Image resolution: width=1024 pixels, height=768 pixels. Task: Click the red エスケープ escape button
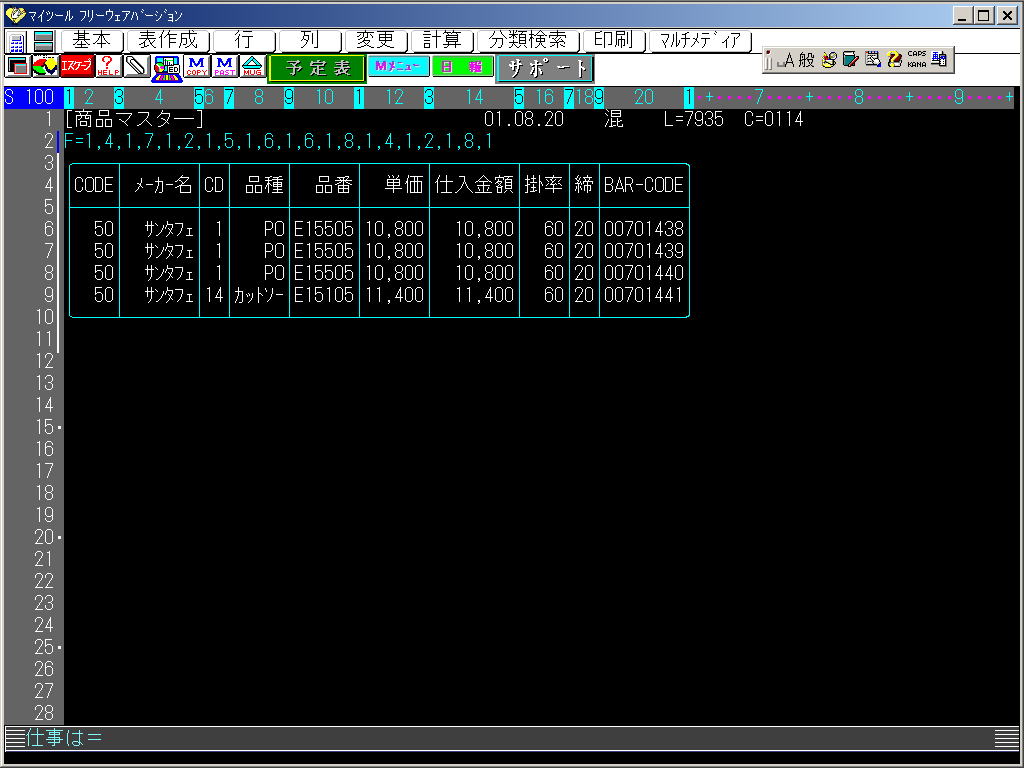click(x=76, y=66)
